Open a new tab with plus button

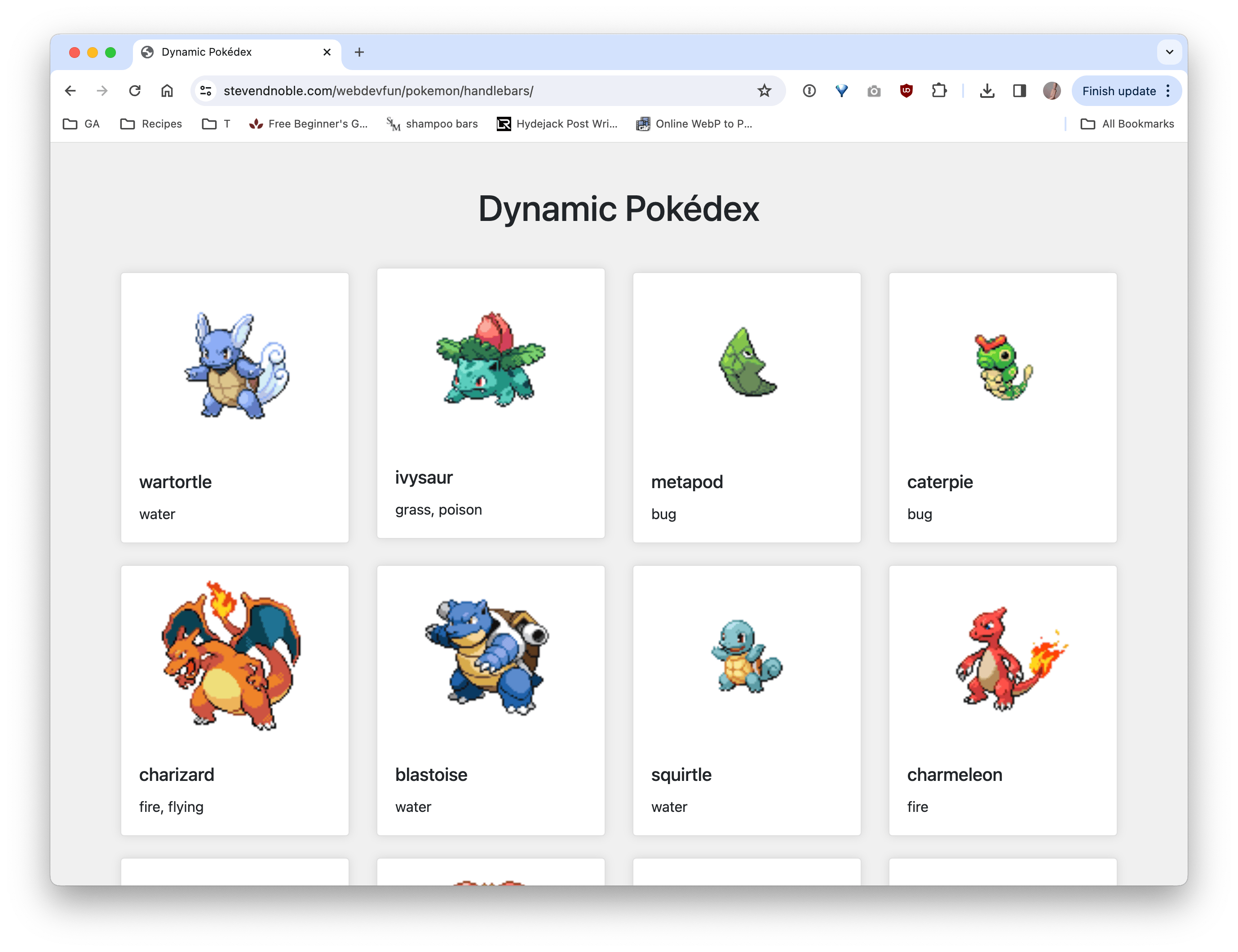point(359,52)
